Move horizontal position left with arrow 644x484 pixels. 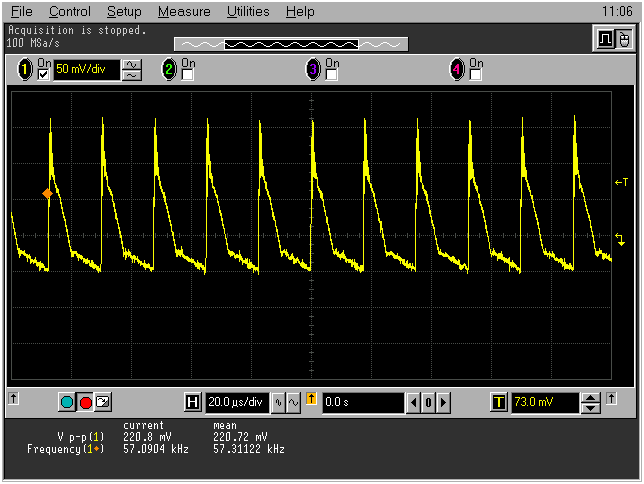coord(413,402)
